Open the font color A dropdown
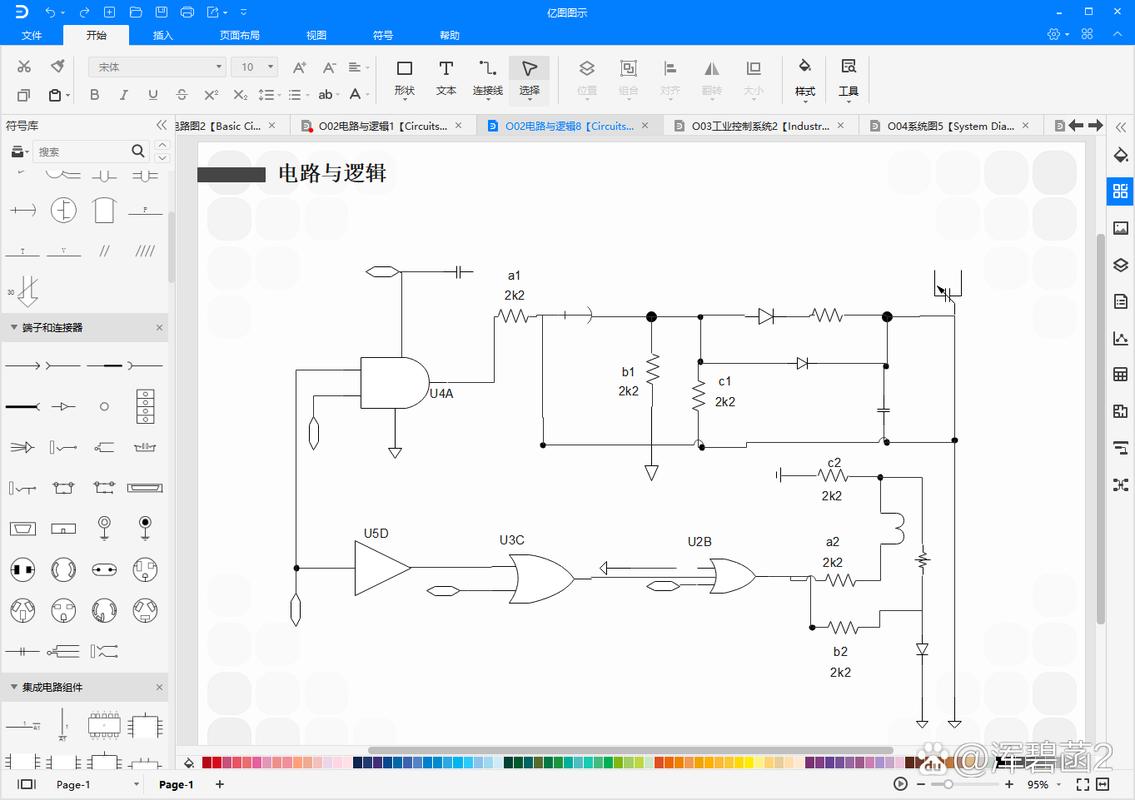Image resolution: width=1135 pixels, height=800 pixels. [x=358, y=95]
